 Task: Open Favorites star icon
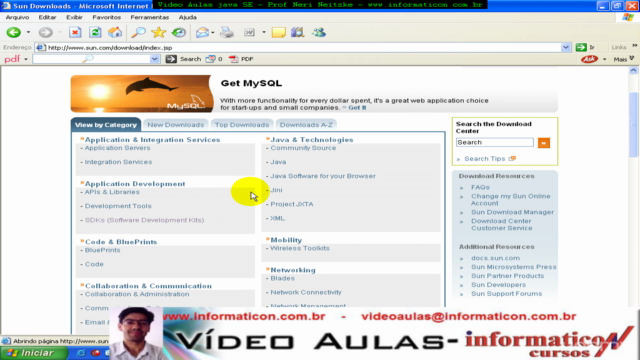pos(158,32)
